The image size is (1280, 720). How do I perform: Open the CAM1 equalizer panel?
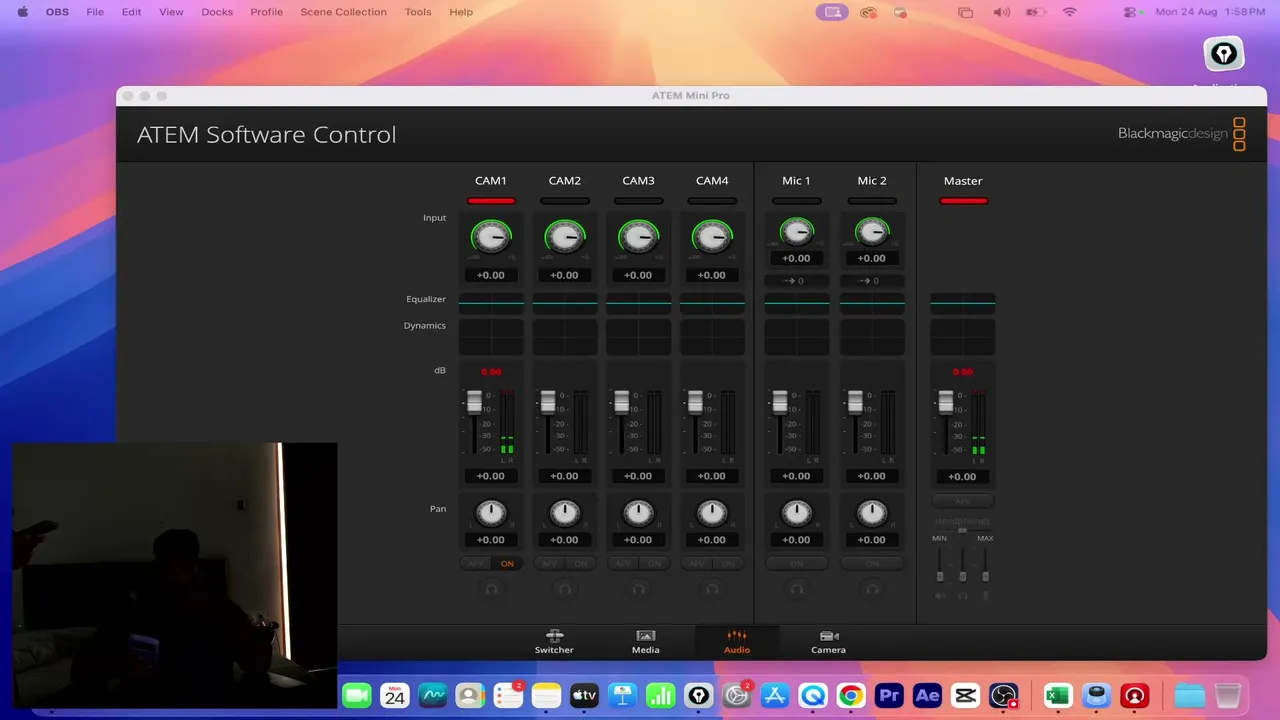(491, 302)
